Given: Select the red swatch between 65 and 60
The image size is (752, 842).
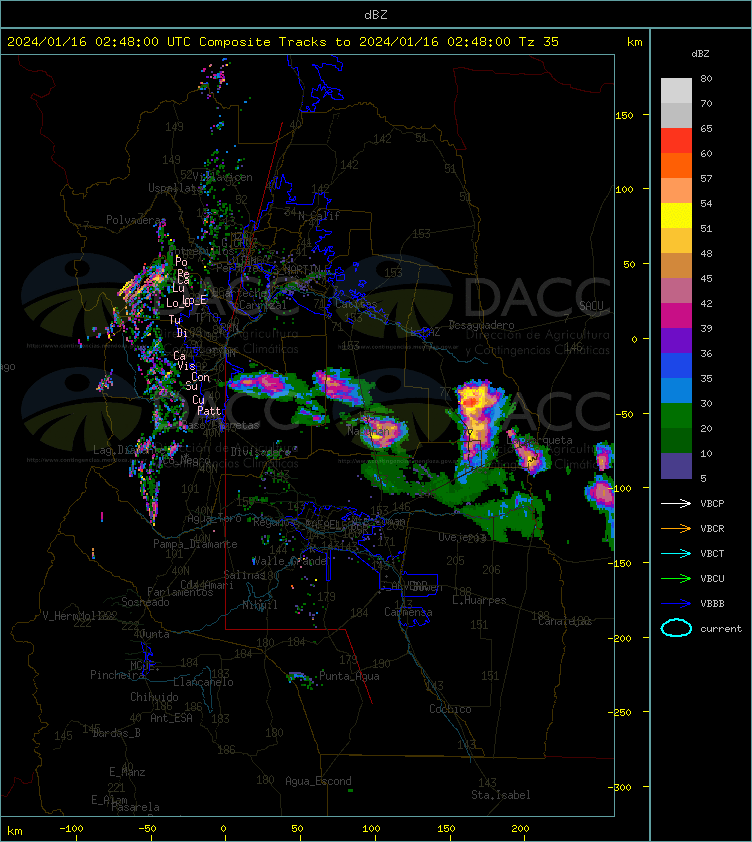Looking at the screenshot, I should click(676, 141).
